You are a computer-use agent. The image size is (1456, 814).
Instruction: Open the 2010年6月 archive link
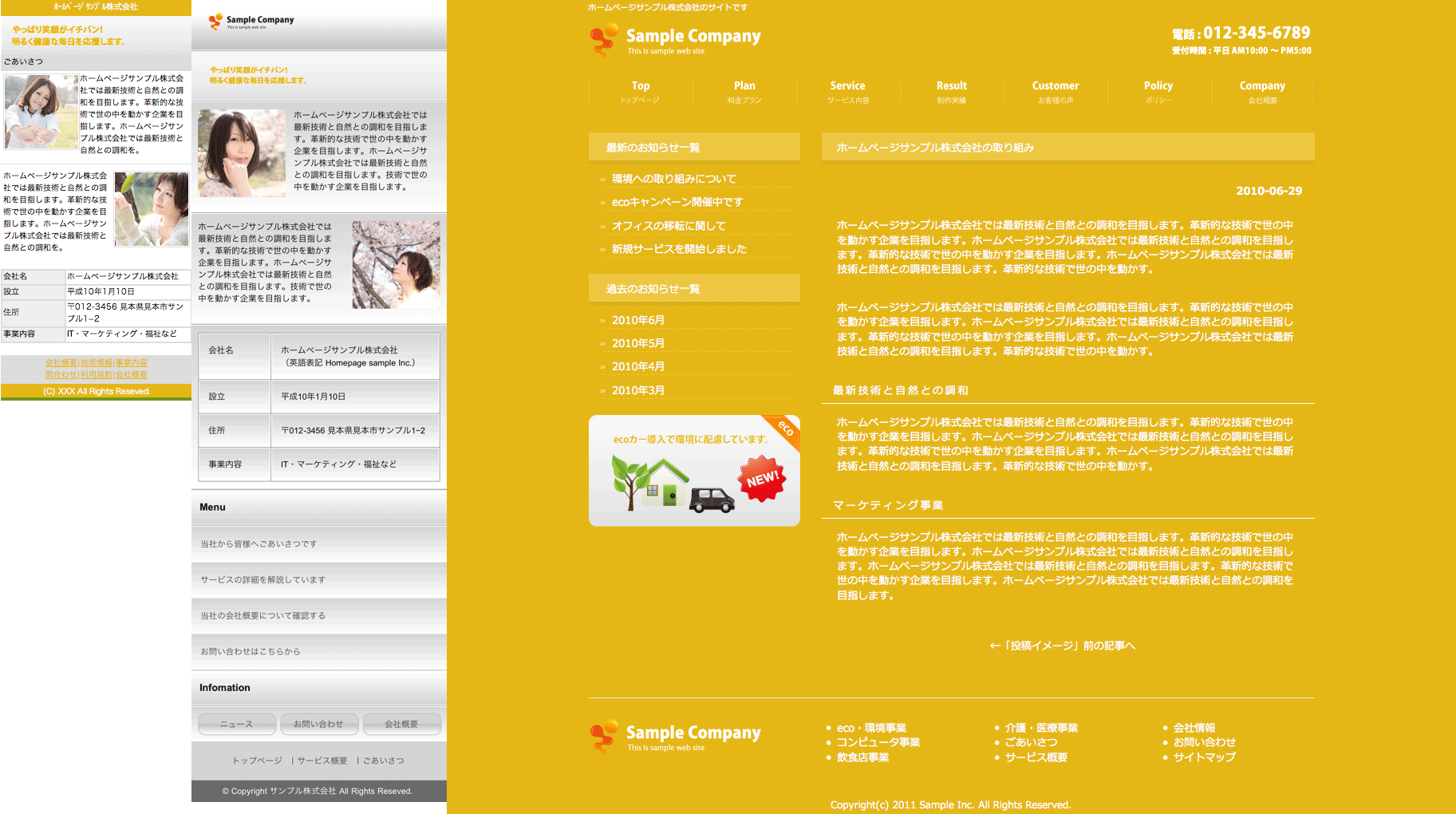click(637, 320)
